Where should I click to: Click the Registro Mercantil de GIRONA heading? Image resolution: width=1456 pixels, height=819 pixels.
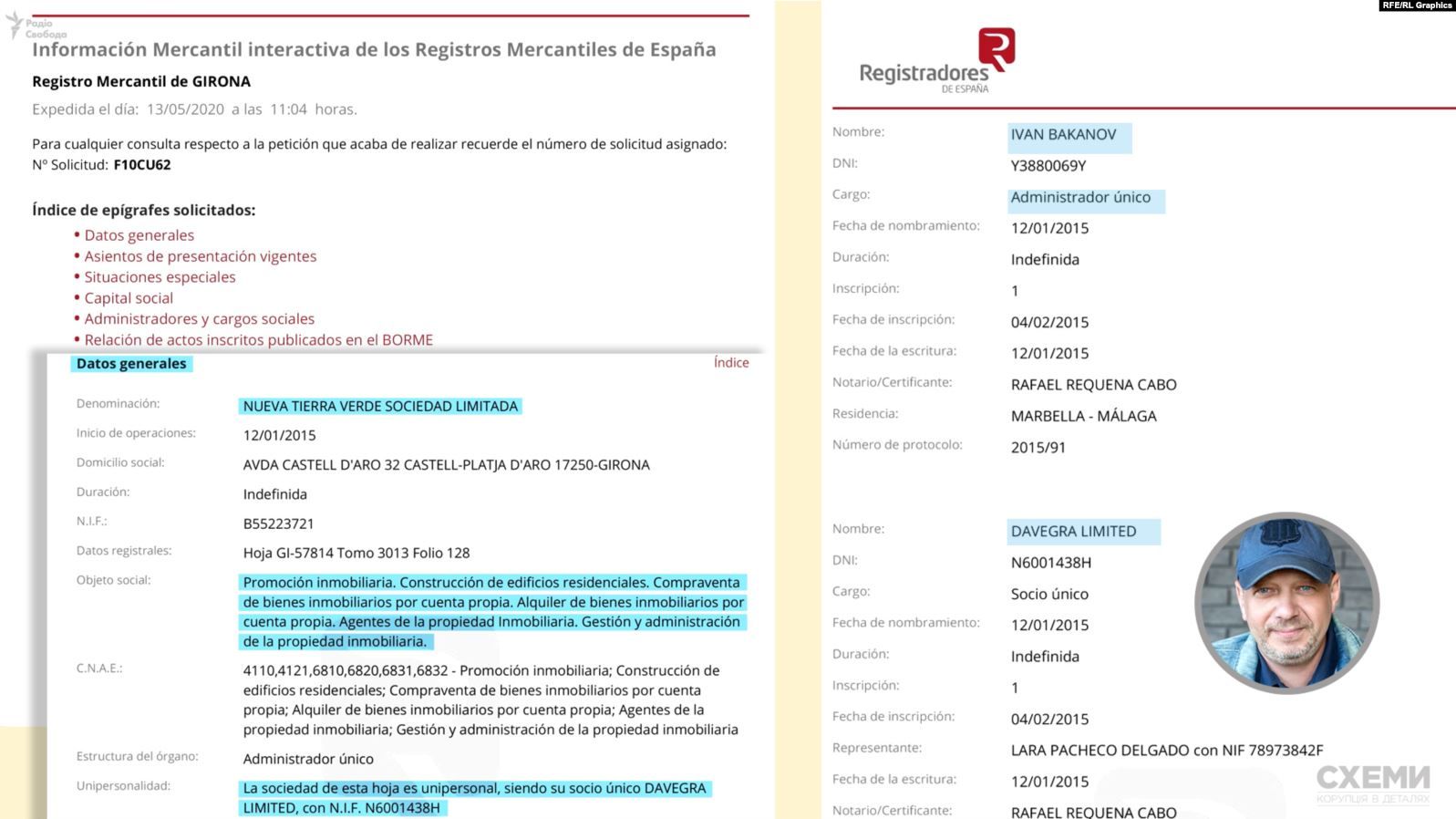click(141, 82)
